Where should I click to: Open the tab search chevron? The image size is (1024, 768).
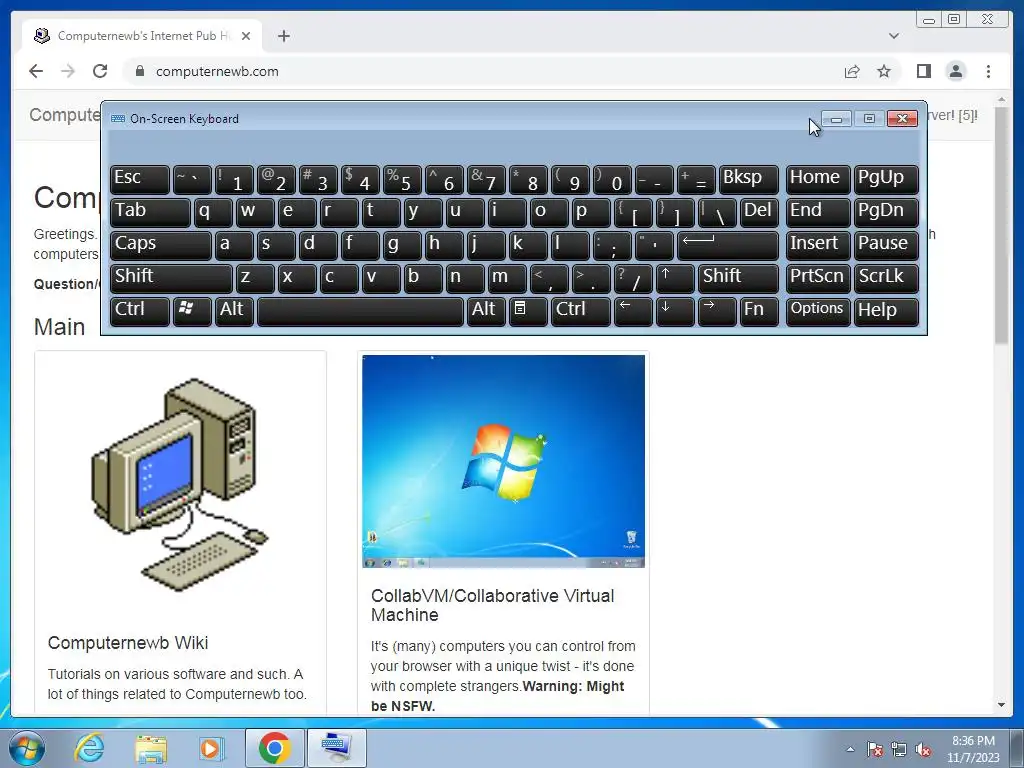(x=893, y=36)
